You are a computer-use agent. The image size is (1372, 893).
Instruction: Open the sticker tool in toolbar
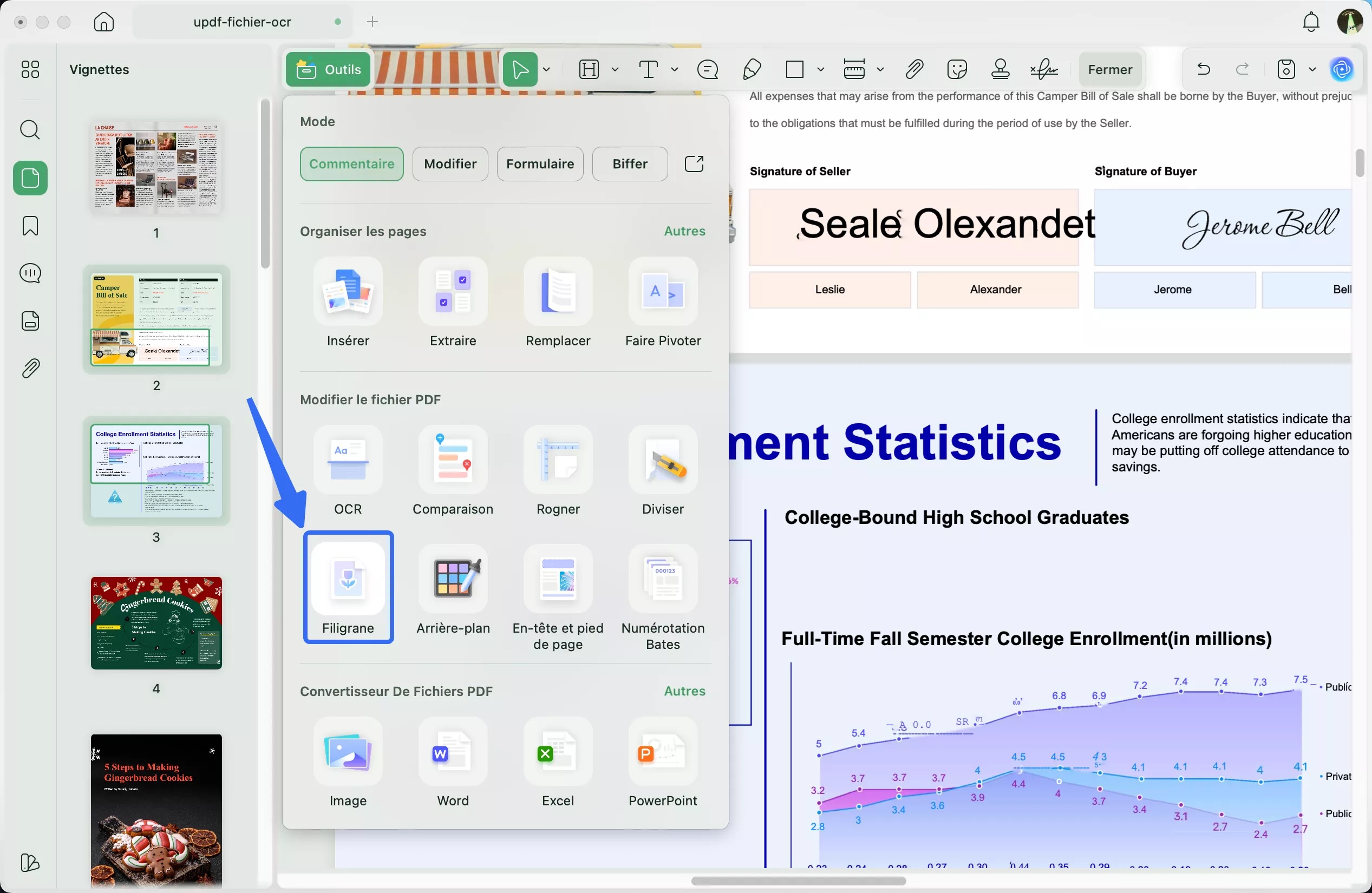pyautogui.click(x=957, y=70)
